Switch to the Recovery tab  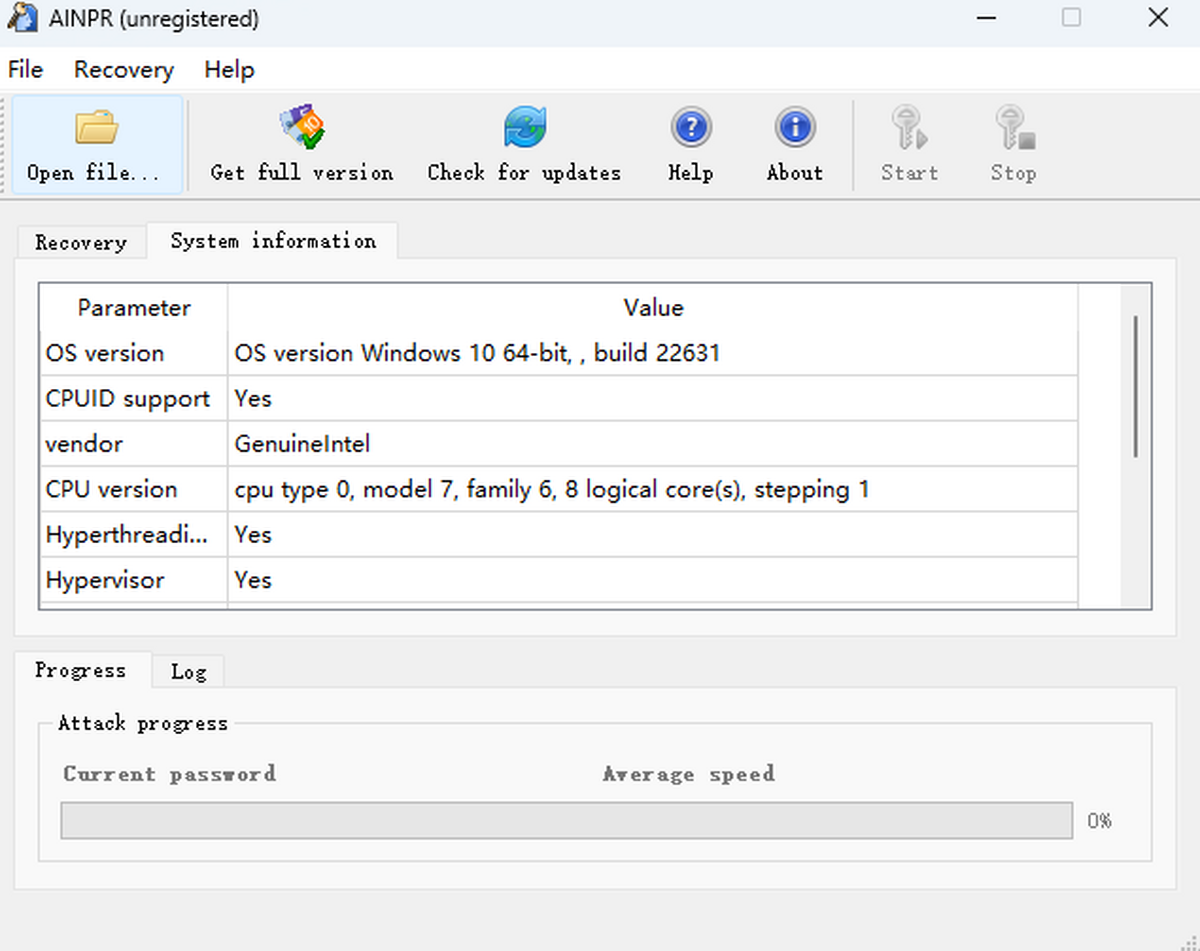[81, 242]
